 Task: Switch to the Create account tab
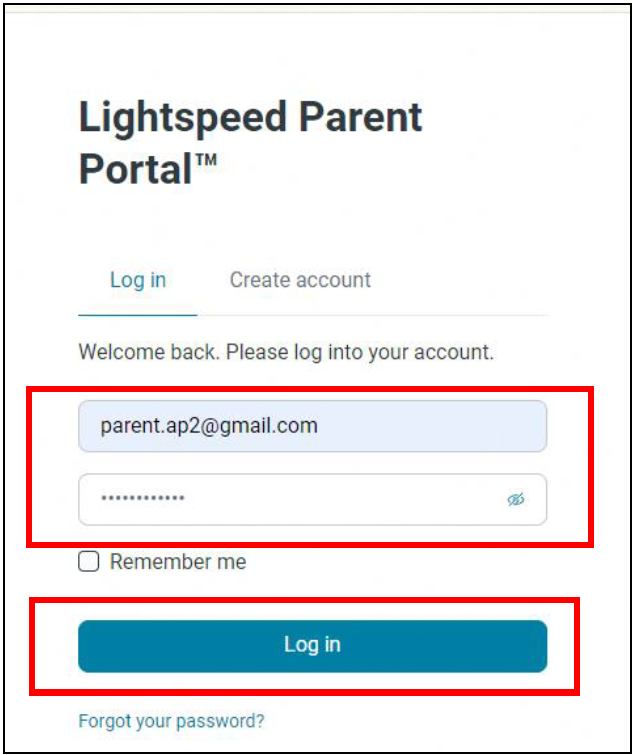click(300, 280)
